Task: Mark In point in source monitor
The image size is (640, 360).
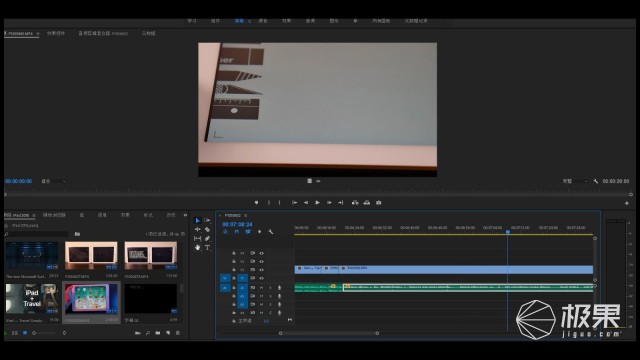Action: [x=269, y=202]
